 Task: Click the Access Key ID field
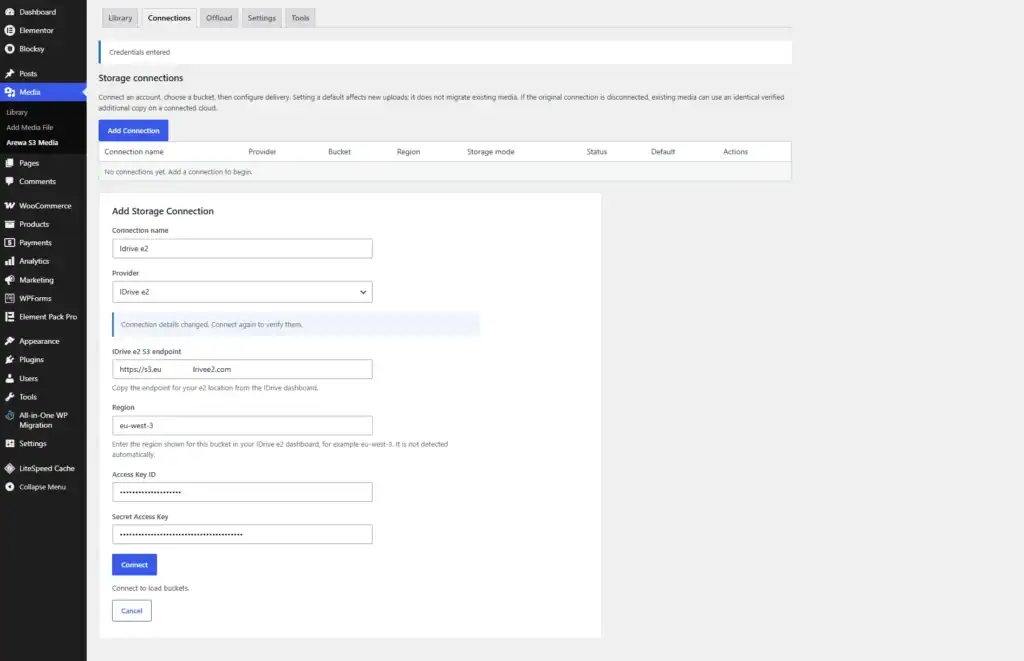click(242, 492)
